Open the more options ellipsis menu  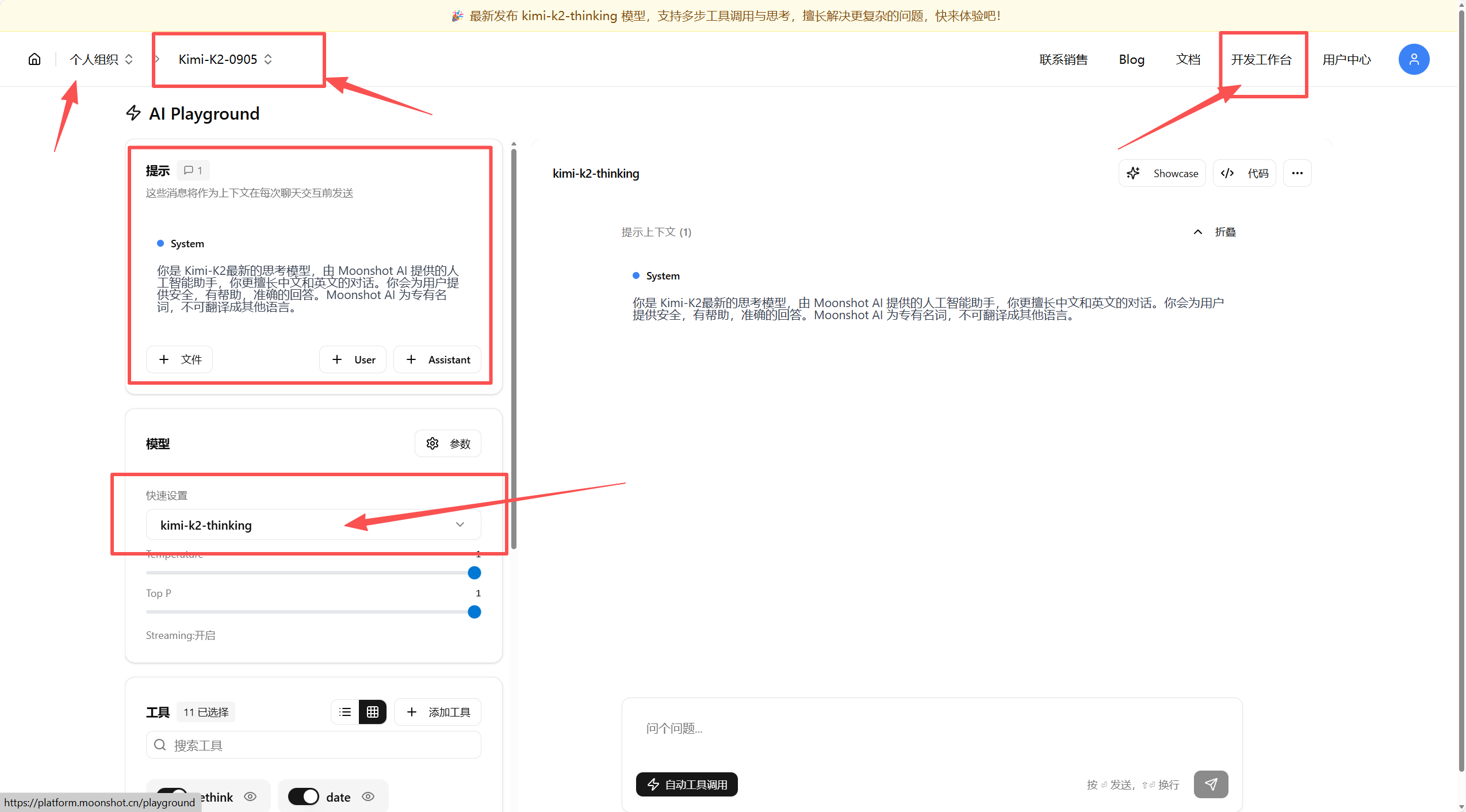[1297, 173]
